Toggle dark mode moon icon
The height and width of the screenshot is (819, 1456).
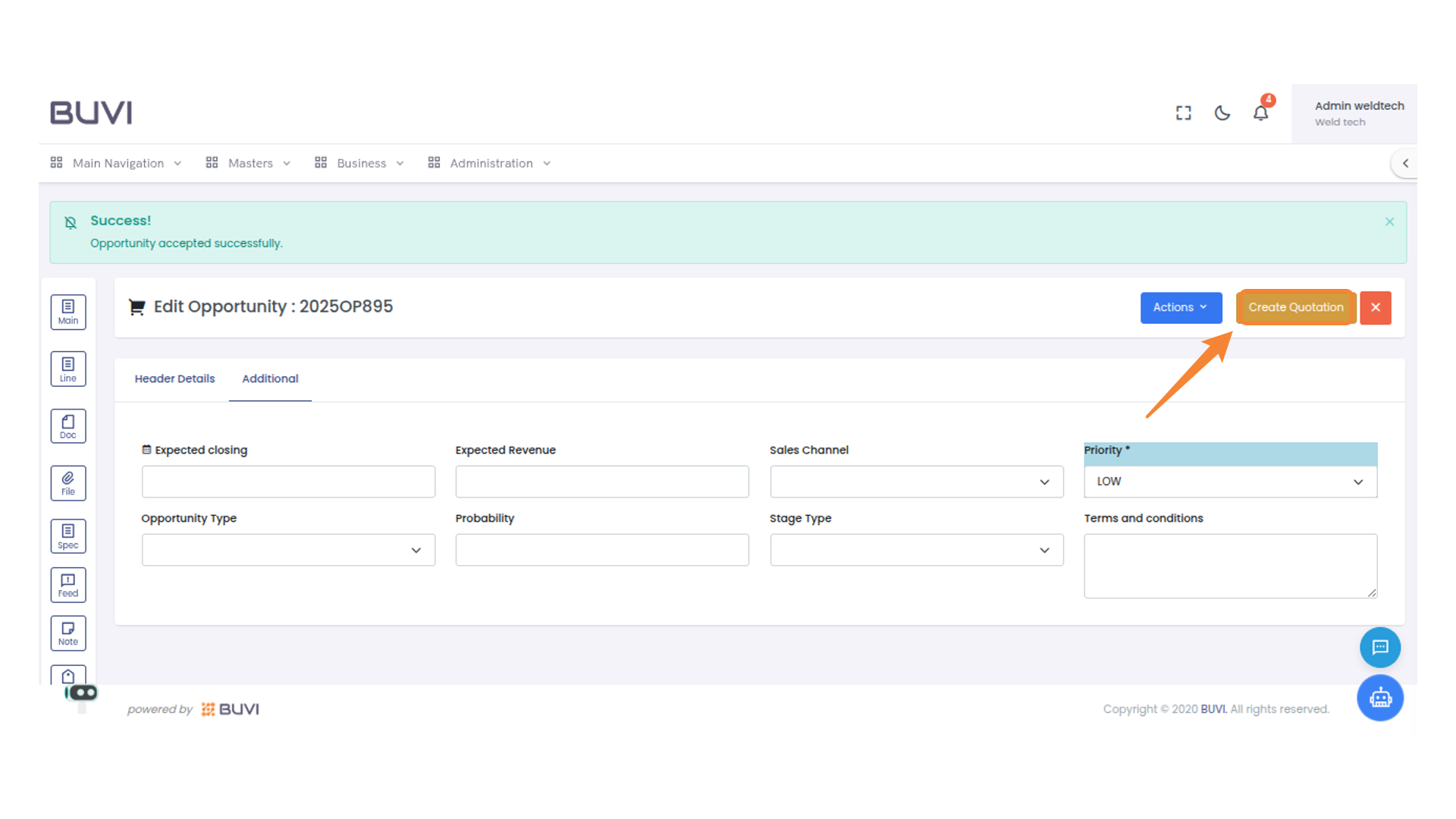tap(1222, 113)
